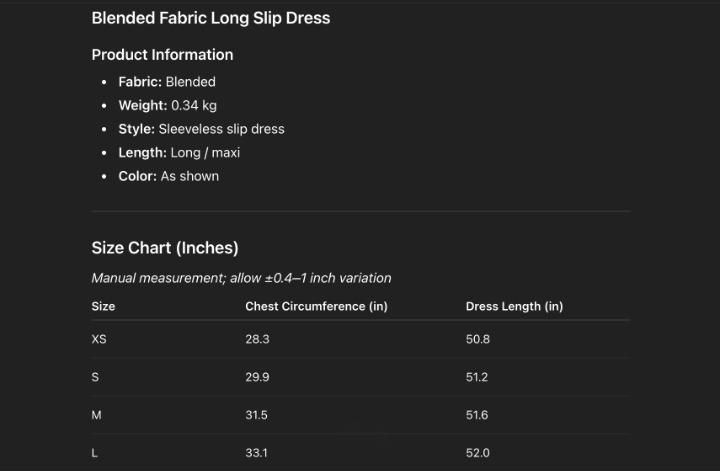The width and height of the screenshot is (720, 471).
Task: Click the 33.1 chest value for size L
Action: (256, 453)
